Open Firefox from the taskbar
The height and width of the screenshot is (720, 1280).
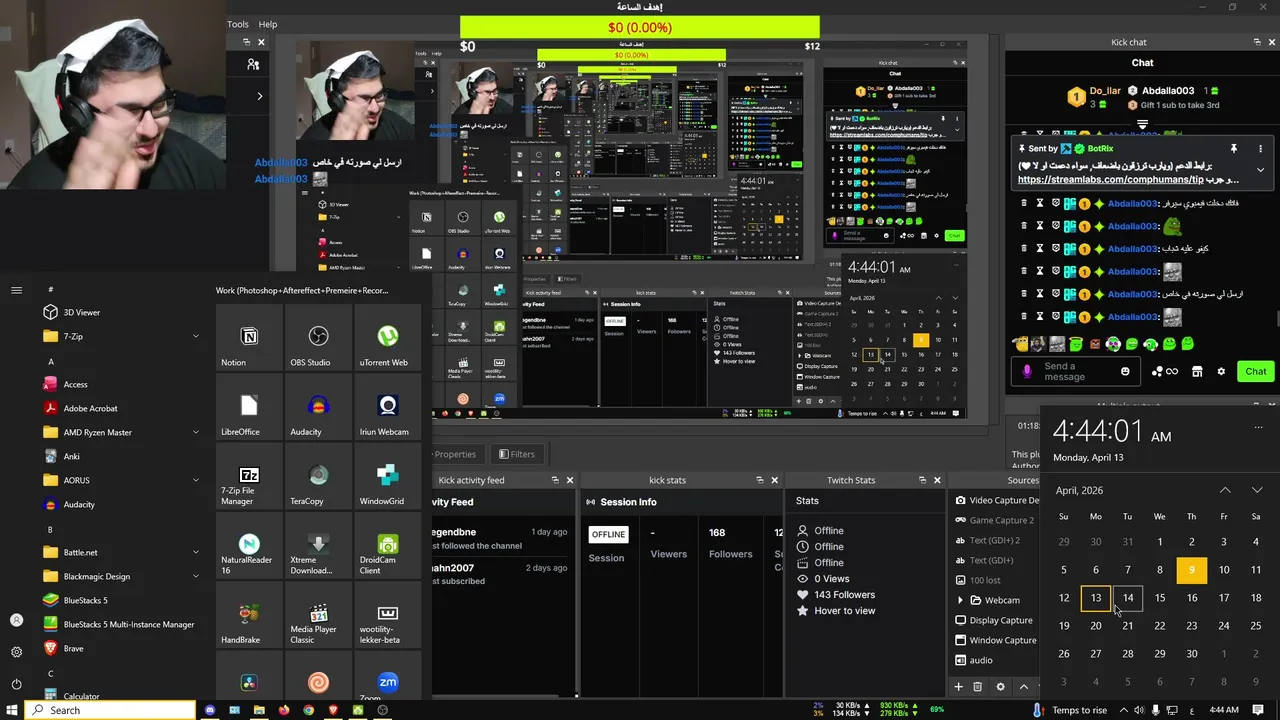pyautogui.click(x=284, y=710)
